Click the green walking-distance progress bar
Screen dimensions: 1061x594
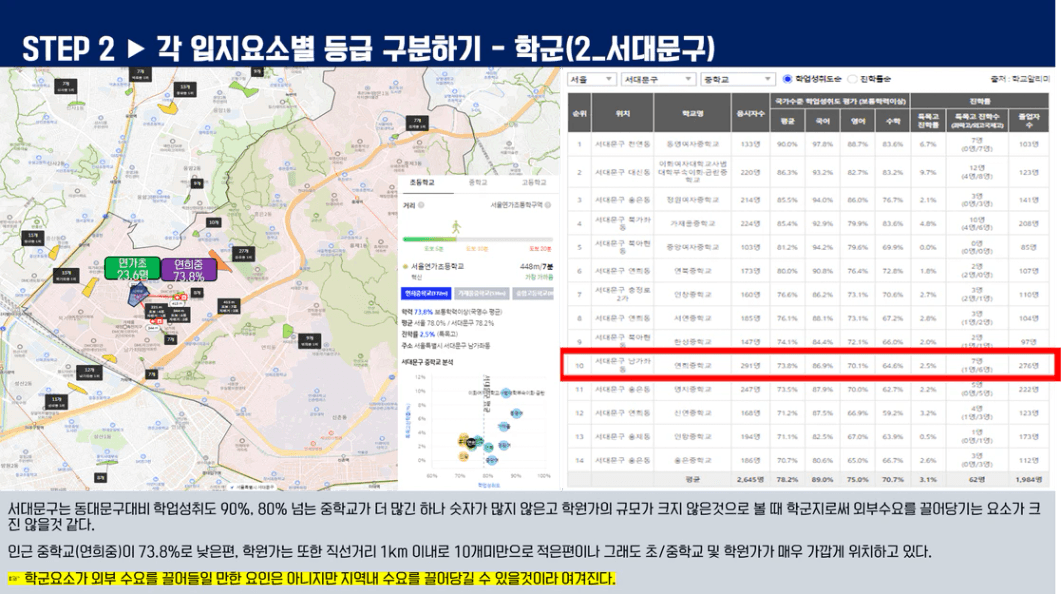[430, 239]
